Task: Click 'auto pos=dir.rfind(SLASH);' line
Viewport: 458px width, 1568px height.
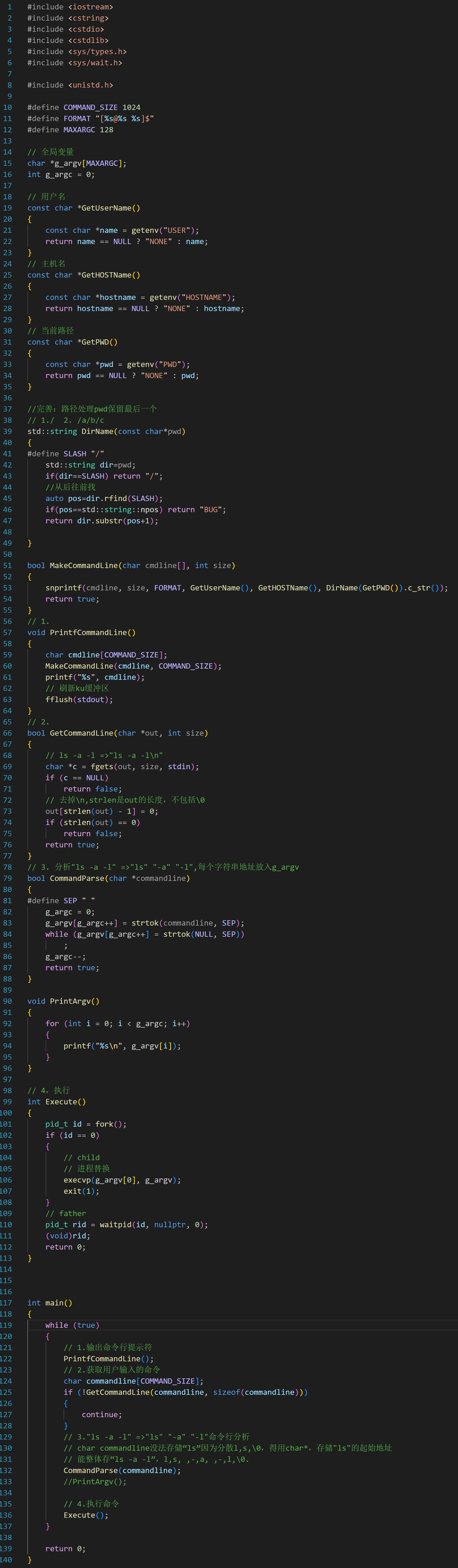Action: point(104,499)
